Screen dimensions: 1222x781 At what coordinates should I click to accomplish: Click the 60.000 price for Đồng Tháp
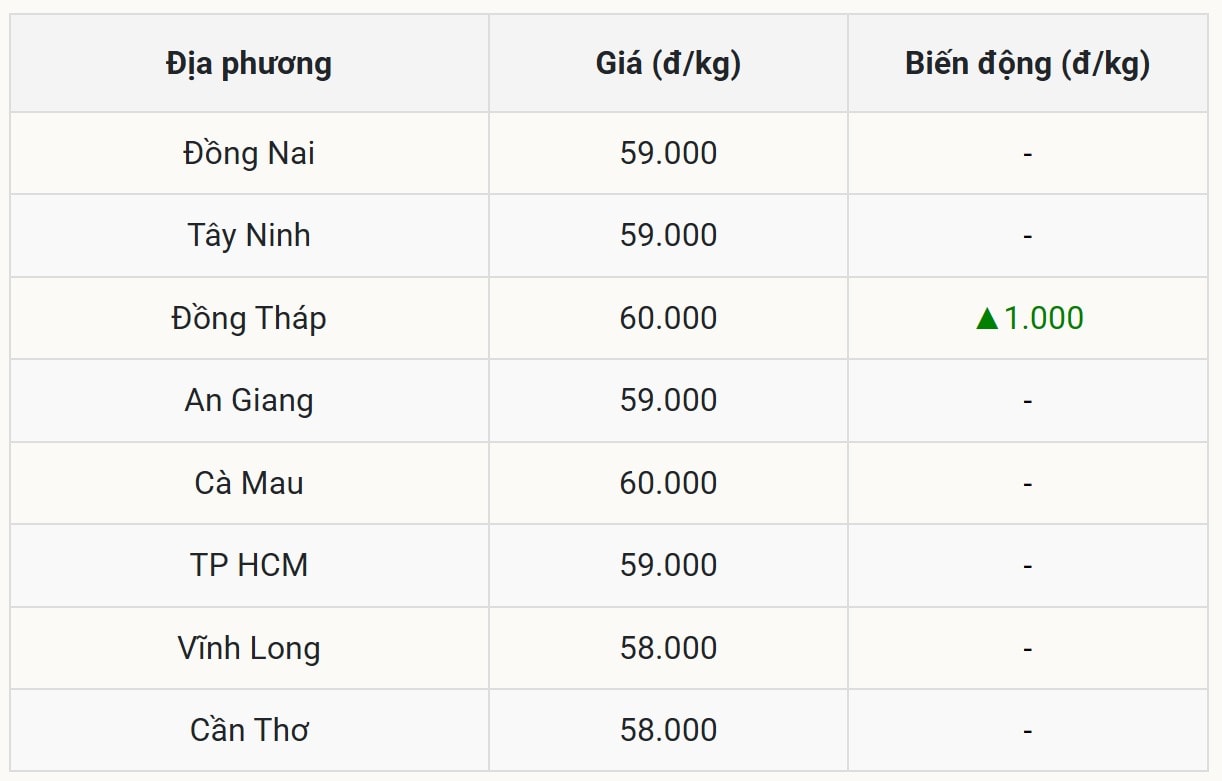click(668, 319)
